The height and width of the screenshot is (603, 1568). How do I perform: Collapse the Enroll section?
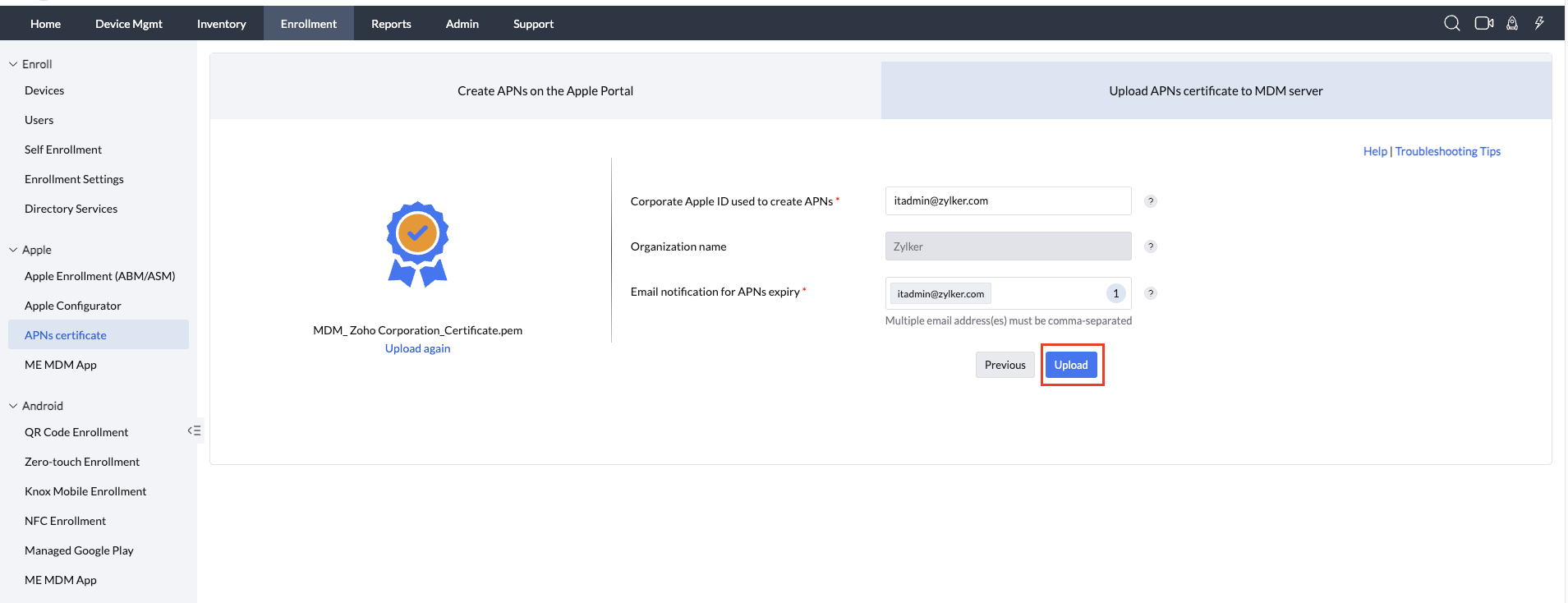(13, 64)
